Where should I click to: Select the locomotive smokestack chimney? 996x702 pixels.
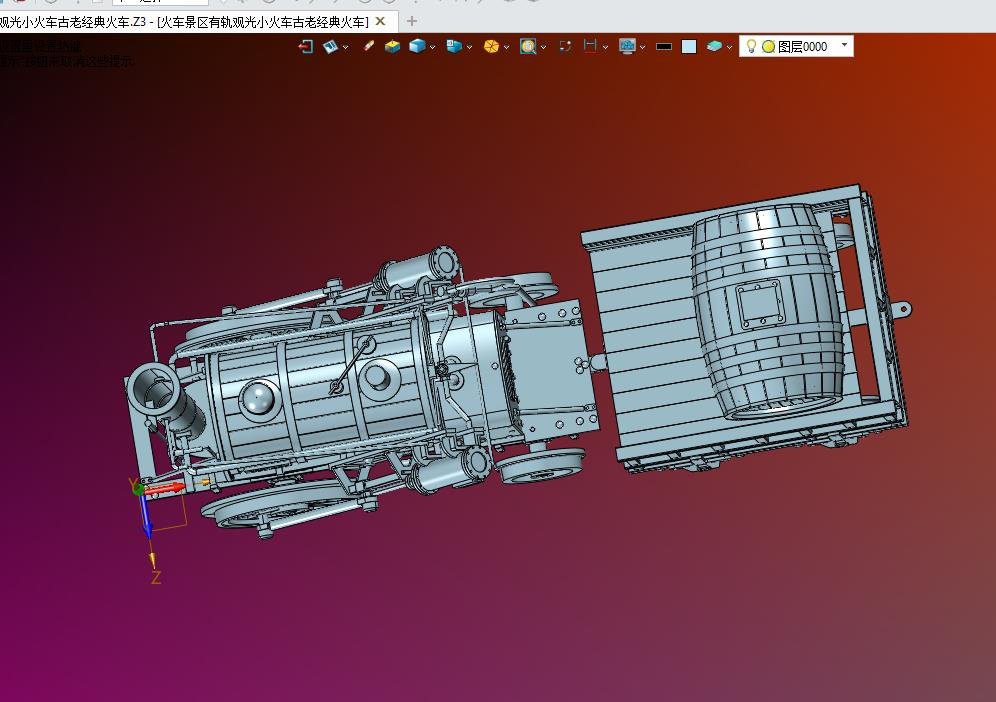point(166,399)
